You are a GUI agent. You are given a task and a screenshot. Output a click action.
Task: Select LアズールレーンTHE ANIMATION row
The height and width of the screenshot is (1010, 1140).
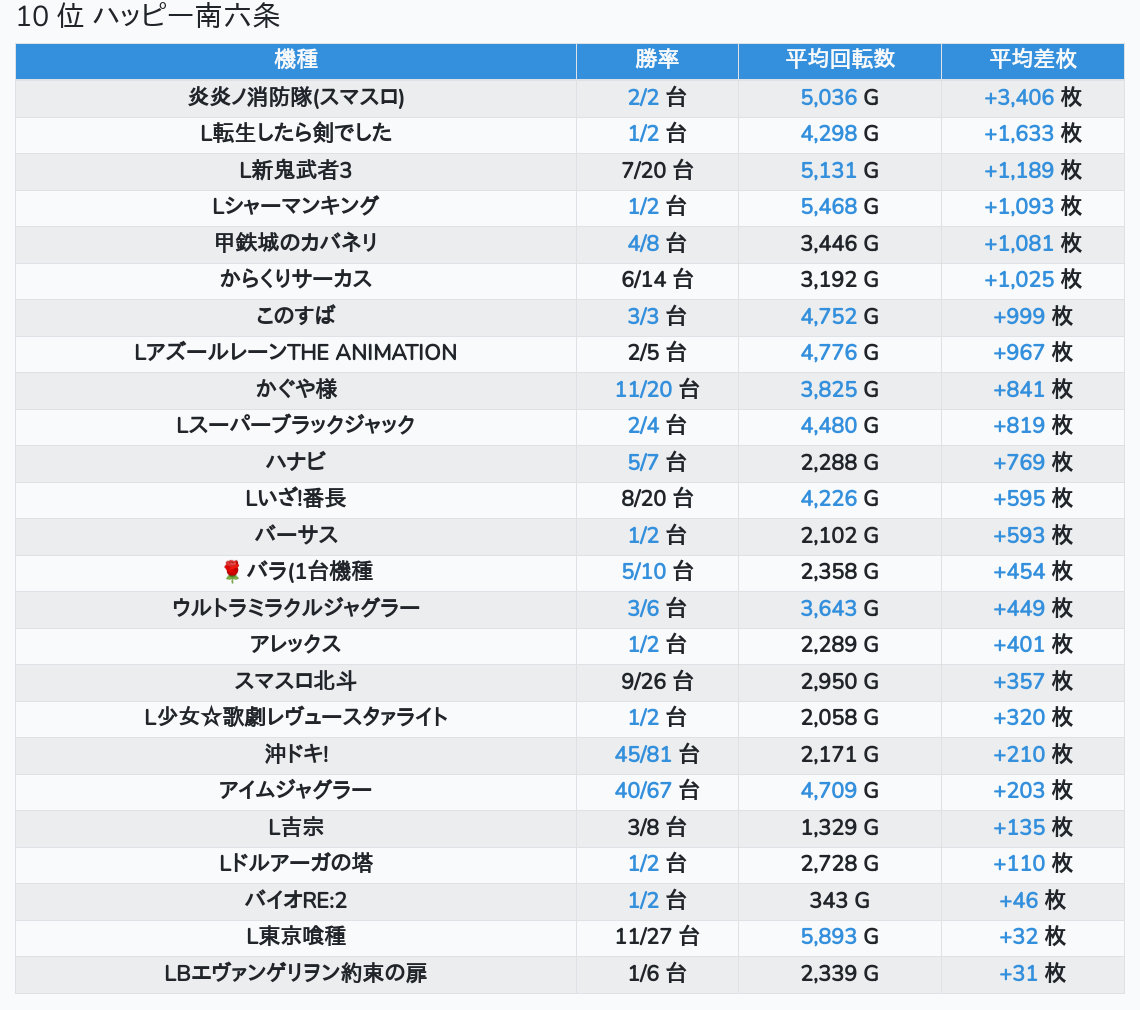coord(296,352)
